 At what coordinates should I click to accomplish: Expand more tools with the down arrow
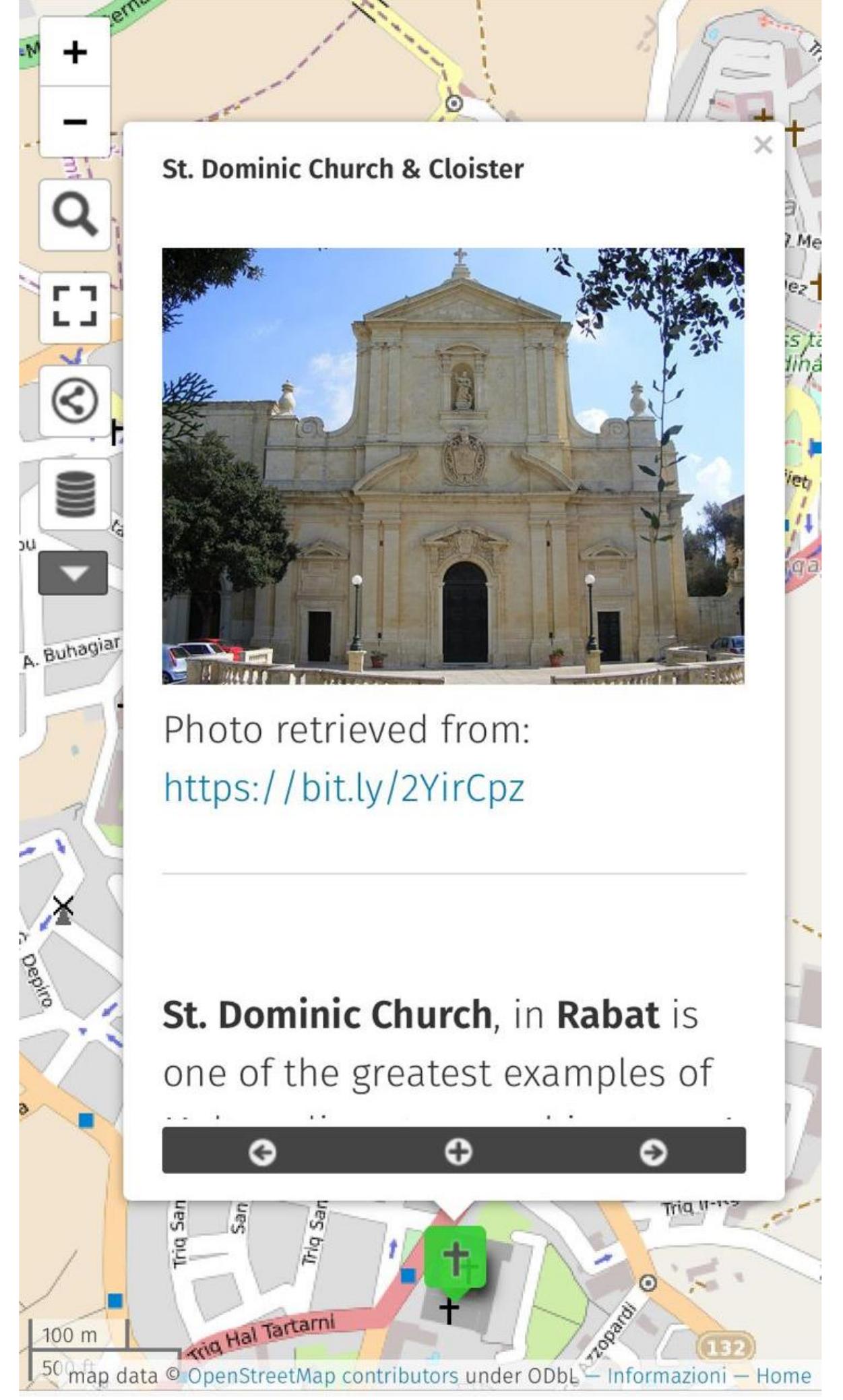tap(73, 573)
